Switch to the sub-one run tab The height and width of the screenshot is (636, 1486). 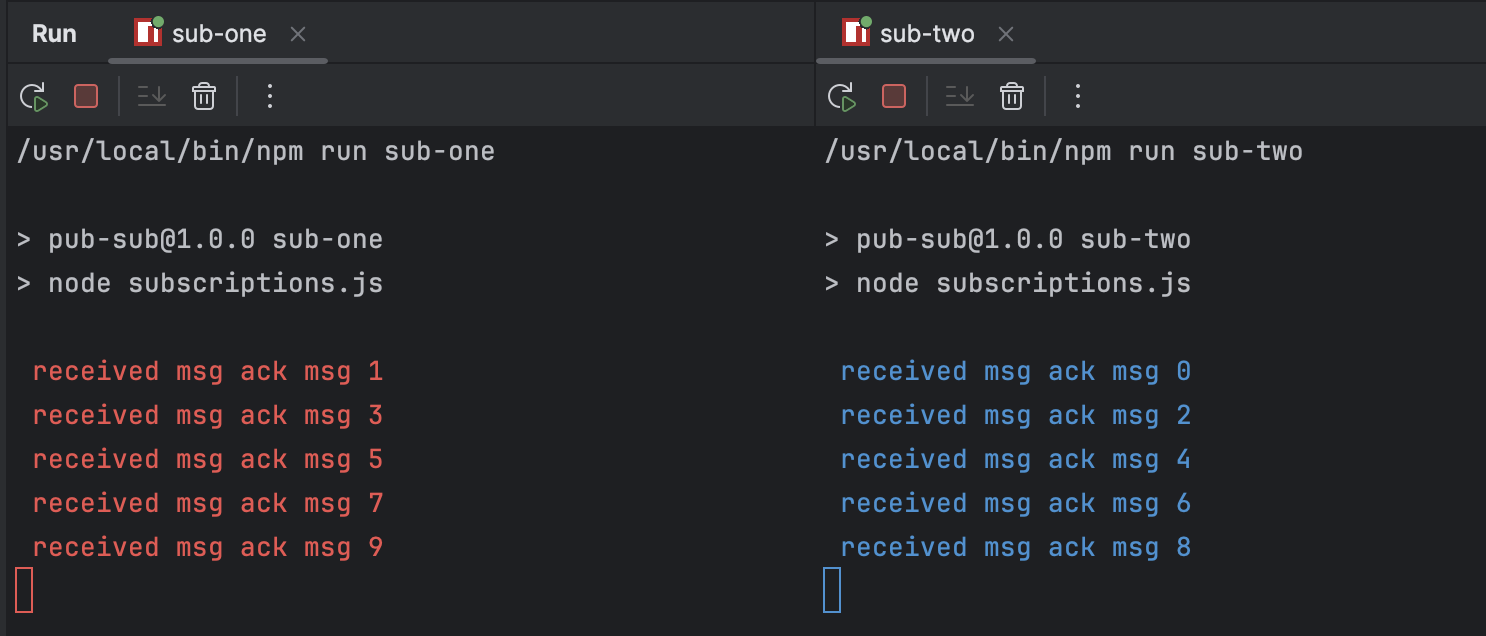click(x=218, y=34)
